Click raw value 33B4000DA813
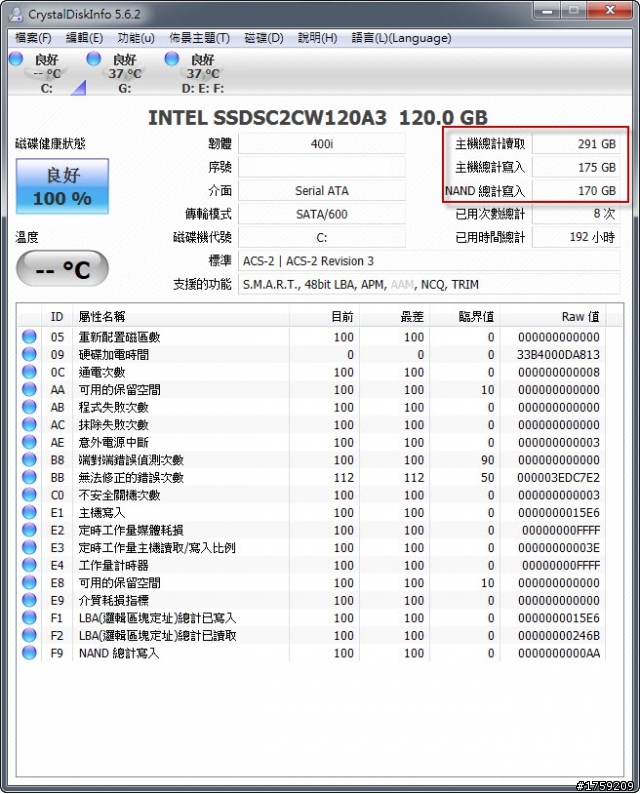The width and height of the screenshot is (640, 794). 558,355
